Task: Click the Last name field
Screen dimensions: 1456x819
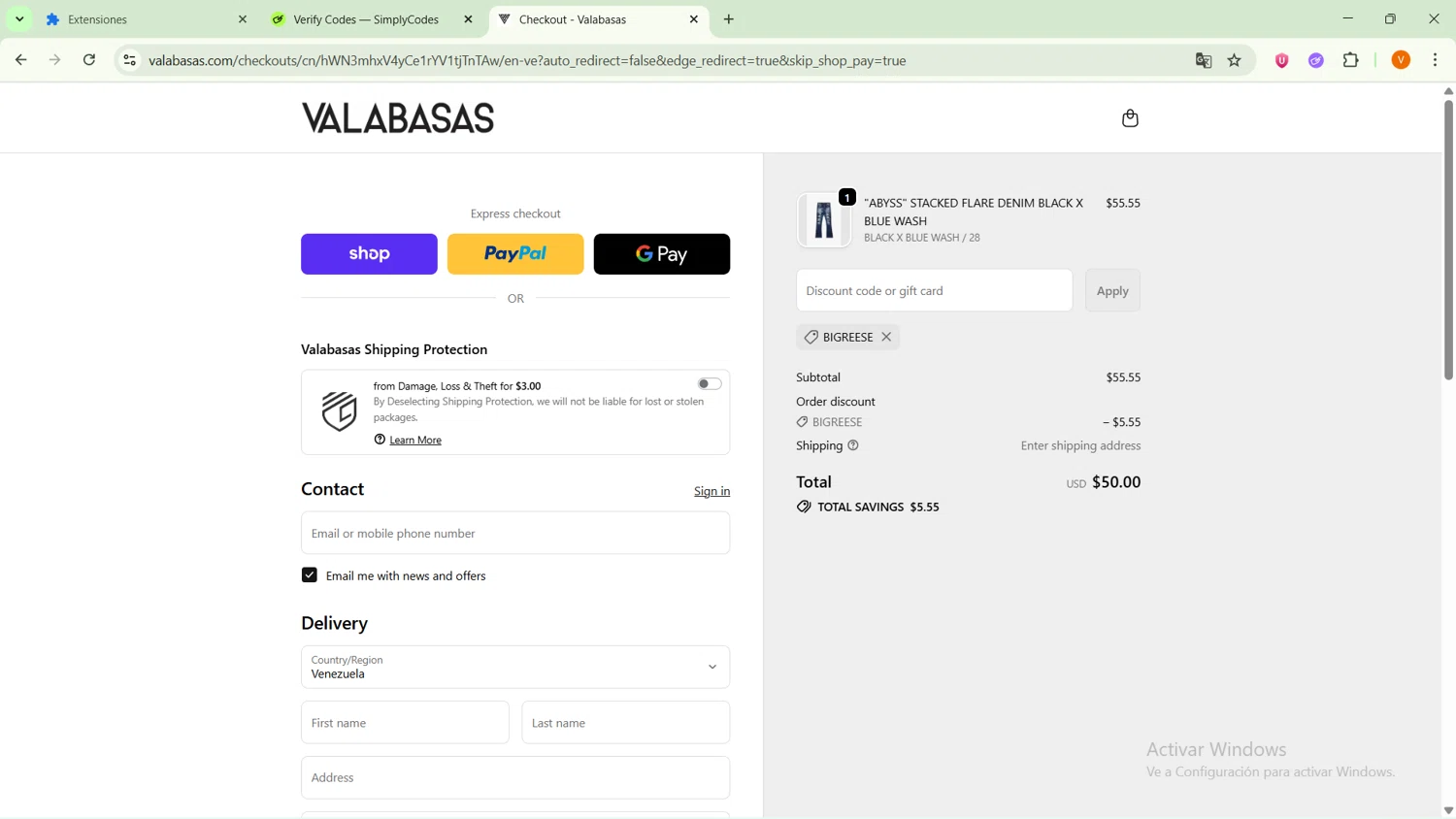Action: point(626,723)
